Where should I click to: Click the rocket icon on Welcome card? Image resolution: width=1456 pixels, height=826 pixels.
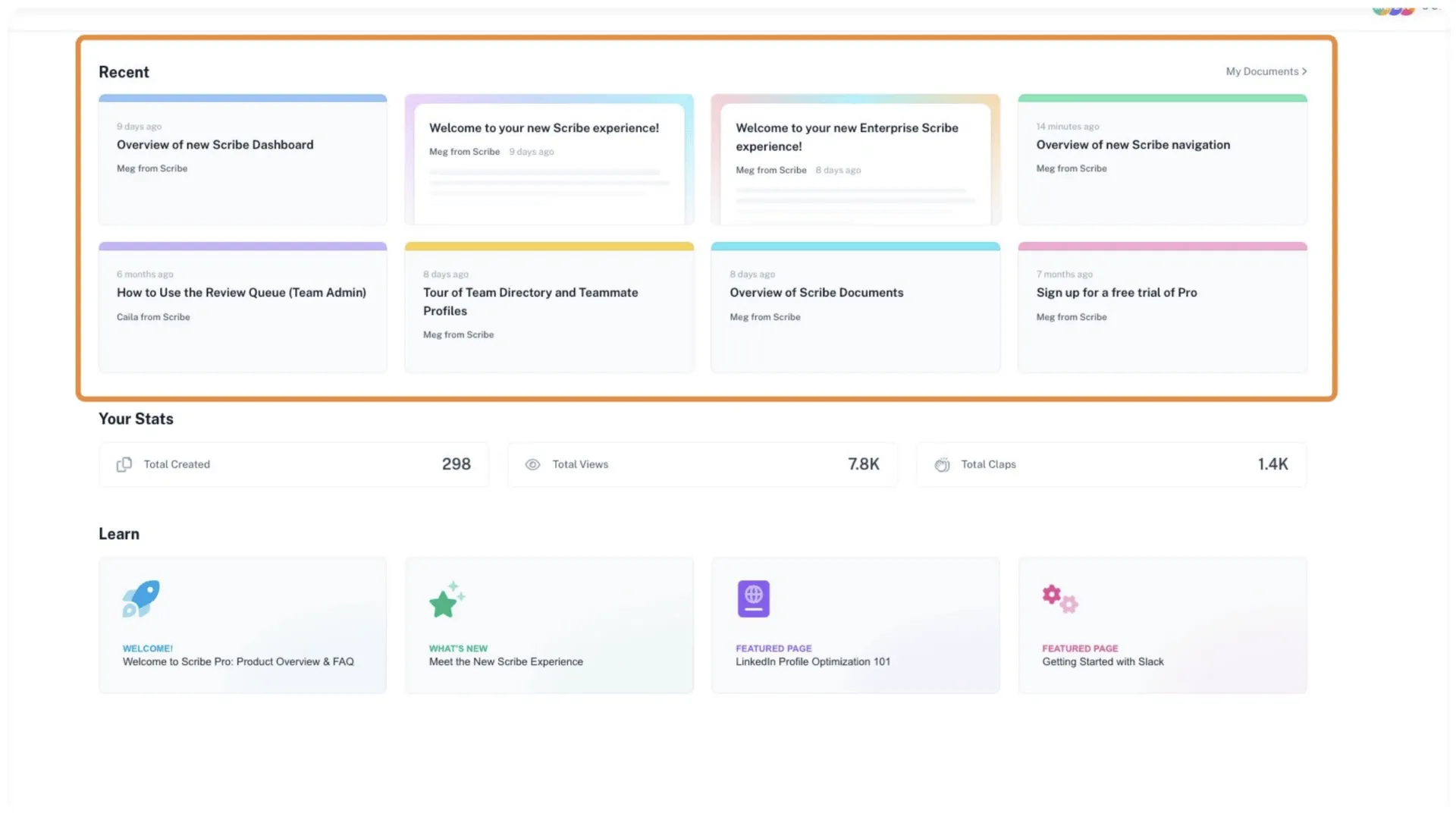click(x=141, y=598)
